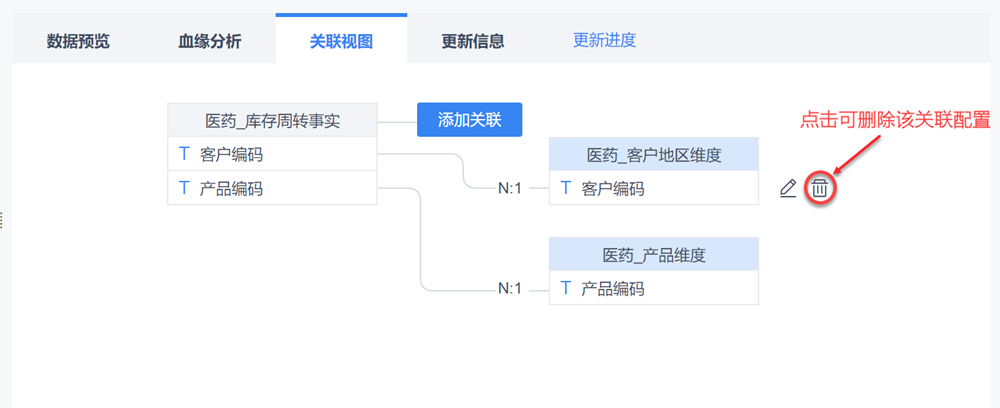Click the T icon in 医药_客户地区维度 table

point(565,188)
